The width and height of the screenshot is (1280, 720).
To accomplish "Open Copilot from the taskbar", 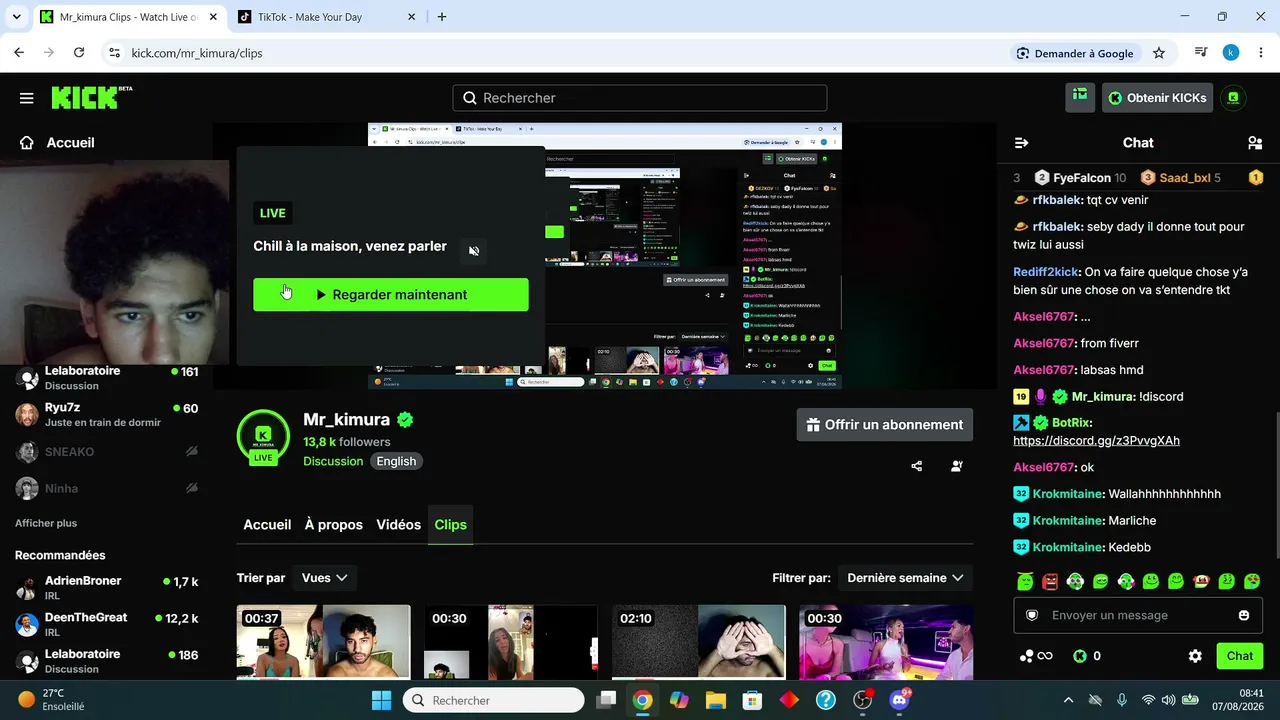I will click(x=679, y=700).
